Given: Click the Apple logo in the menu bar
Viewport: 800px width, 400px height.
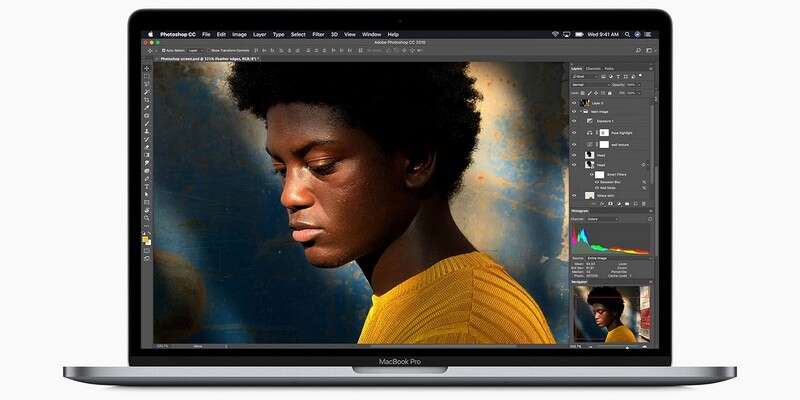Looking at the screenshot, I should pos(151,34).
